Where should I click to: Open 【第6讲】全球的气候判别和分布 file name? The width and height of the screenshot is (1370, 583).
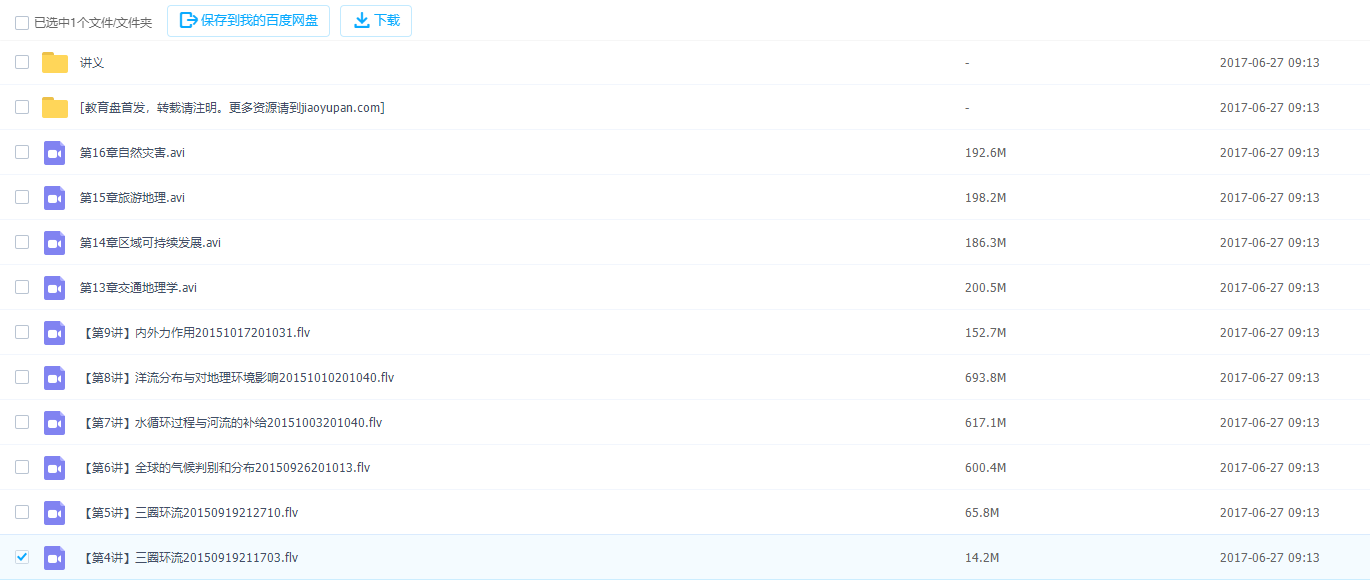(x=226, y=468)
